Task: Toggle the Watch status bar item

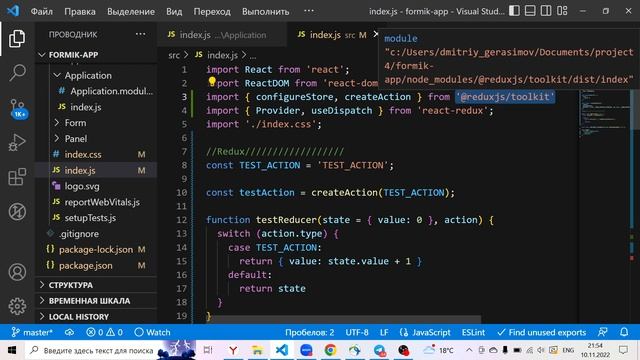Action: coord(152,332)
